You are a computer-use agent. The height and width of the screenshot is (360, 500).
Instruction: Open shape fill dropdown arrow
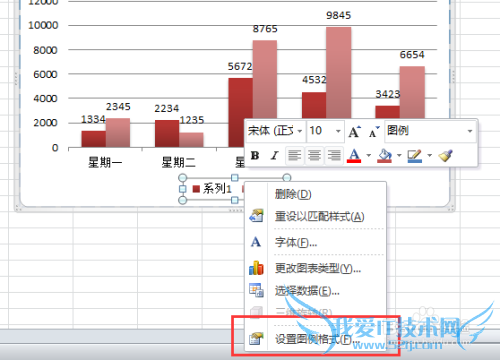tap(399, 155)
